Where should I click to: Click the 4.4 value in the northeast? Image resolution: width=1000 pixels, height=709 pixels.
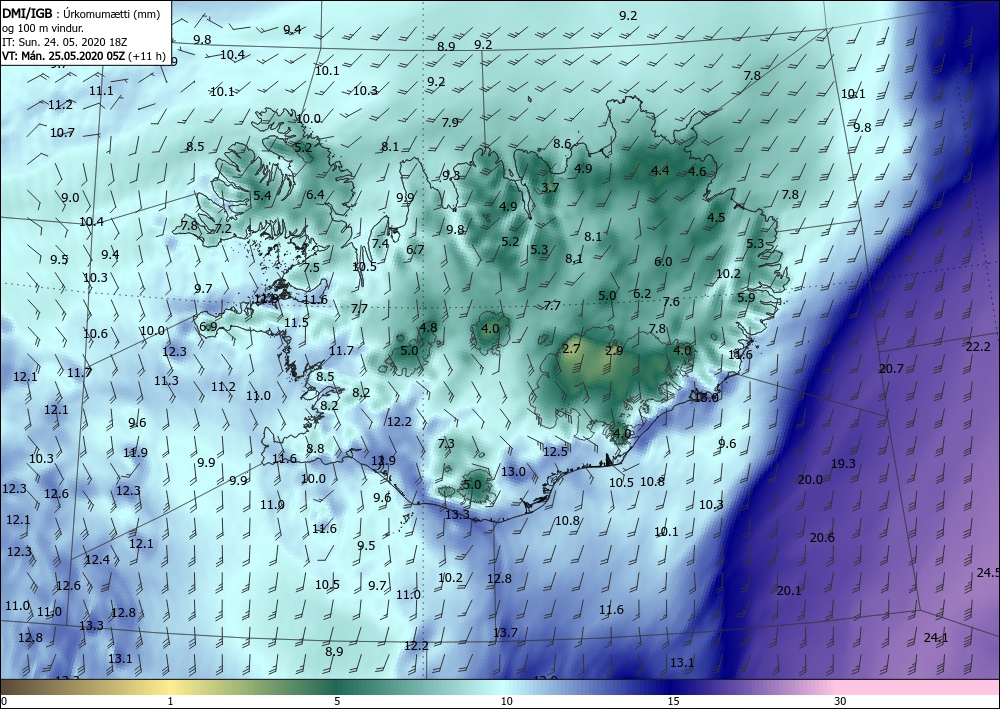660,170
